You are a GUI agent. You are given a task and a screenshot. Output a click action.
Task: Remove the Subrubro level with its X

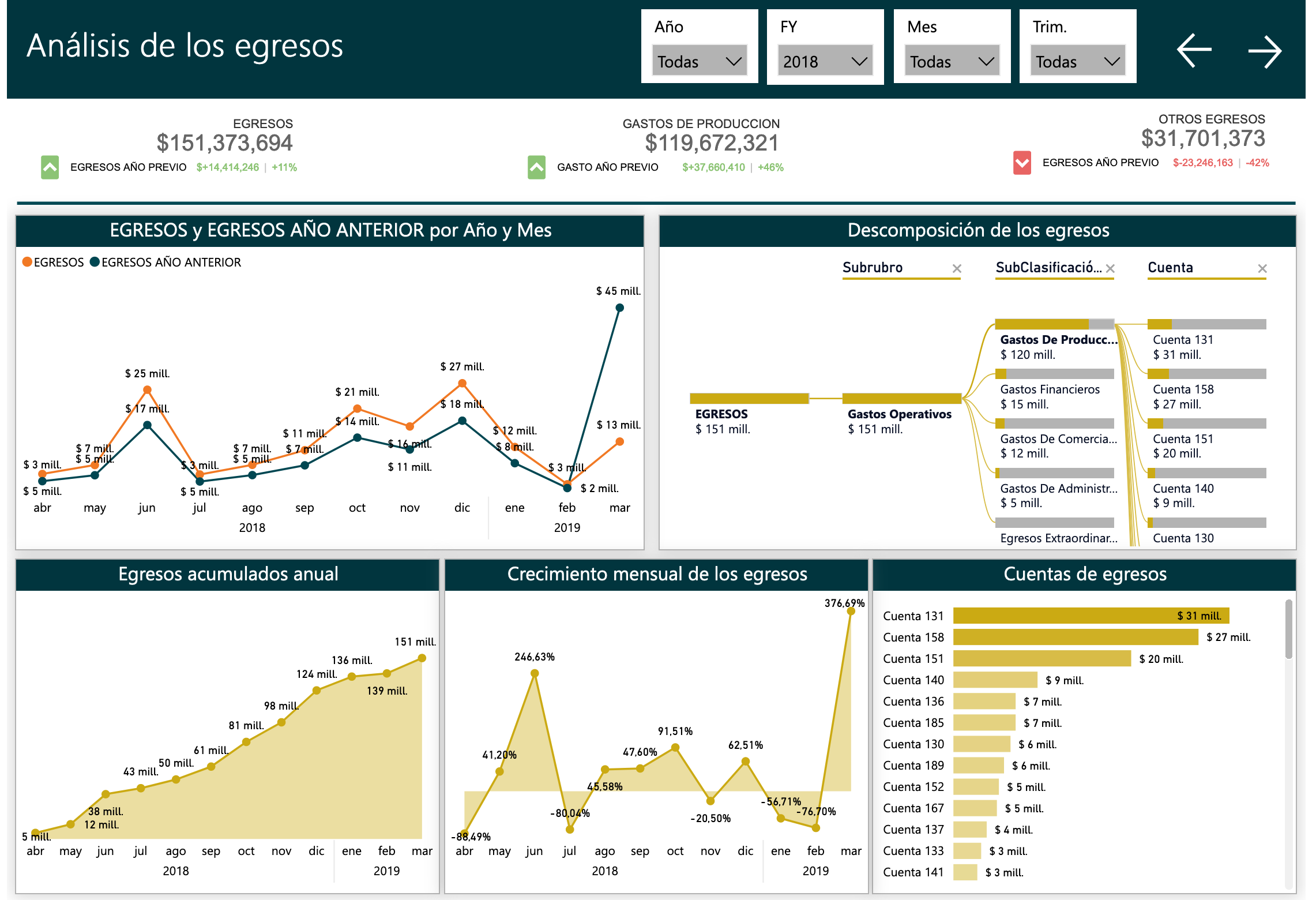coord(957,268)
